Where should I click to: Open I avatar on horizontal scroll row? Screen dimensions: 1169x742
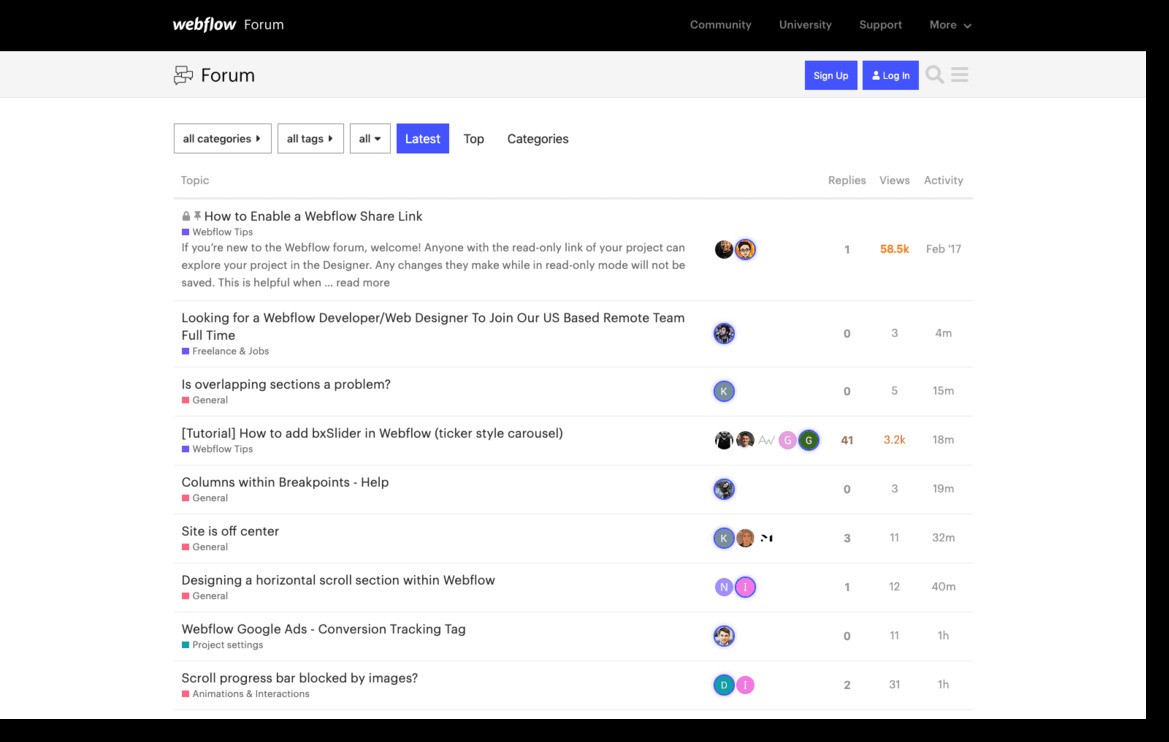(x=746, y=587)
